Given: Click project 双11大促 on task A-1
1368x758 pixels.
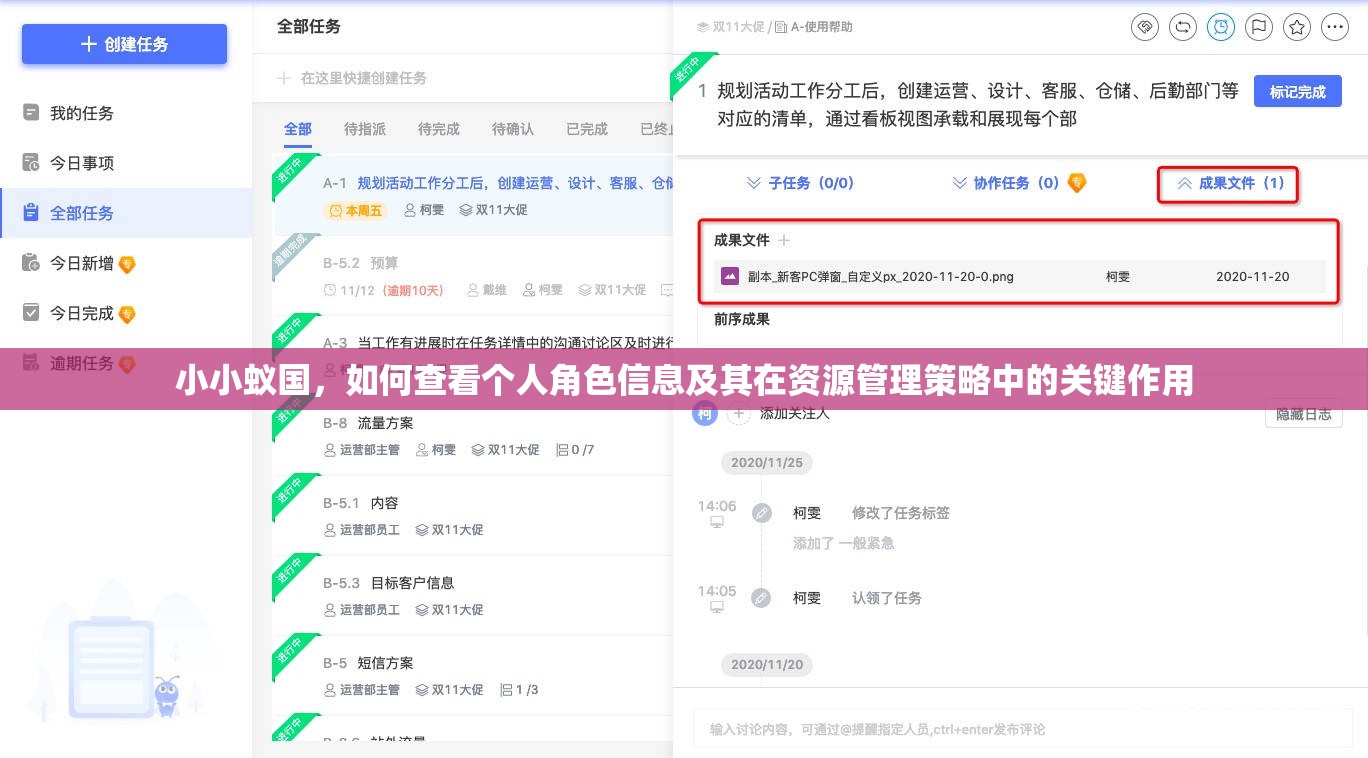Looking at the screenshot, I should point(493,210).
